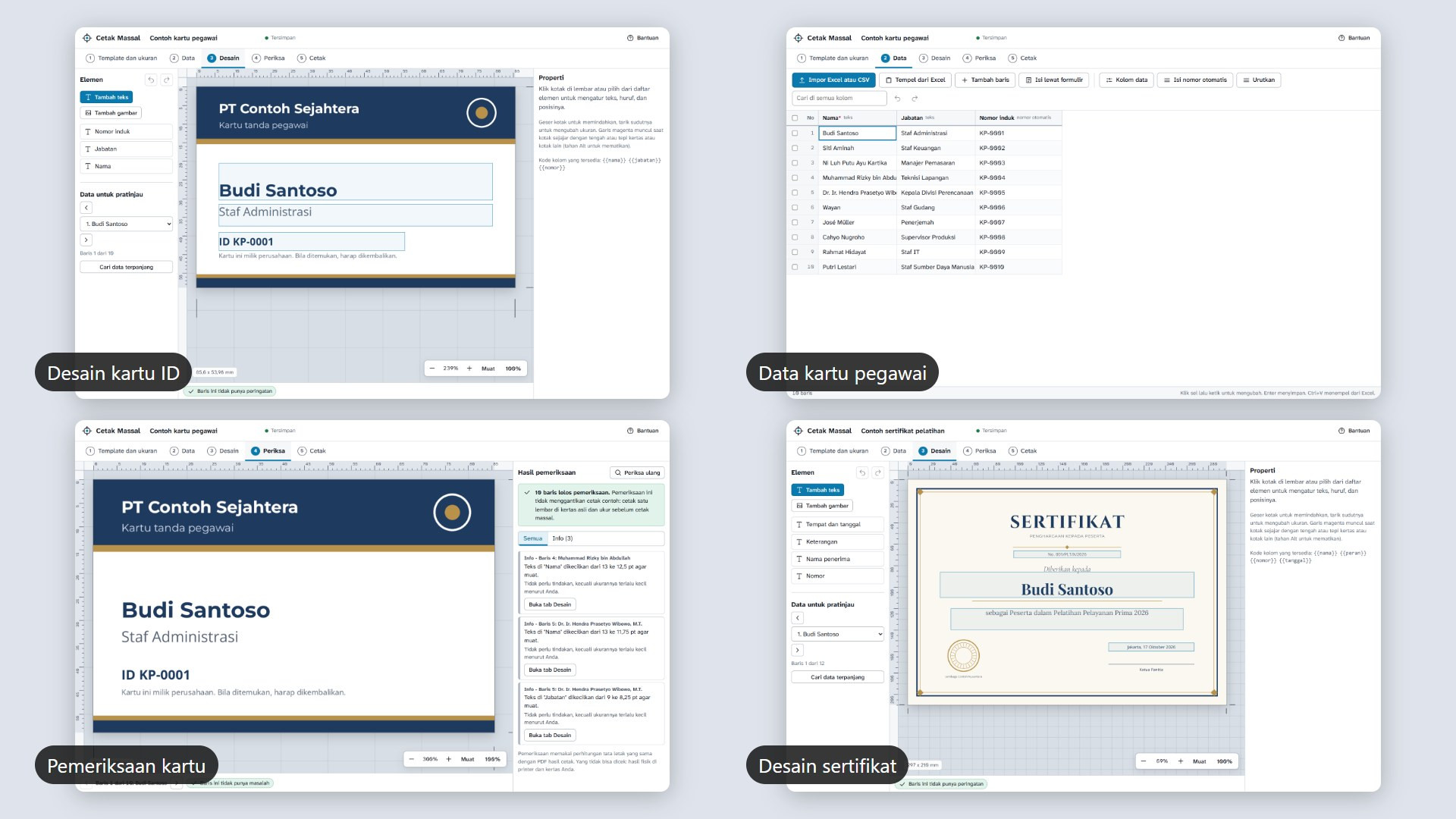Click the Cari di semua kolom search field
The image size is (1456, 819).
(x=839, y=99)
